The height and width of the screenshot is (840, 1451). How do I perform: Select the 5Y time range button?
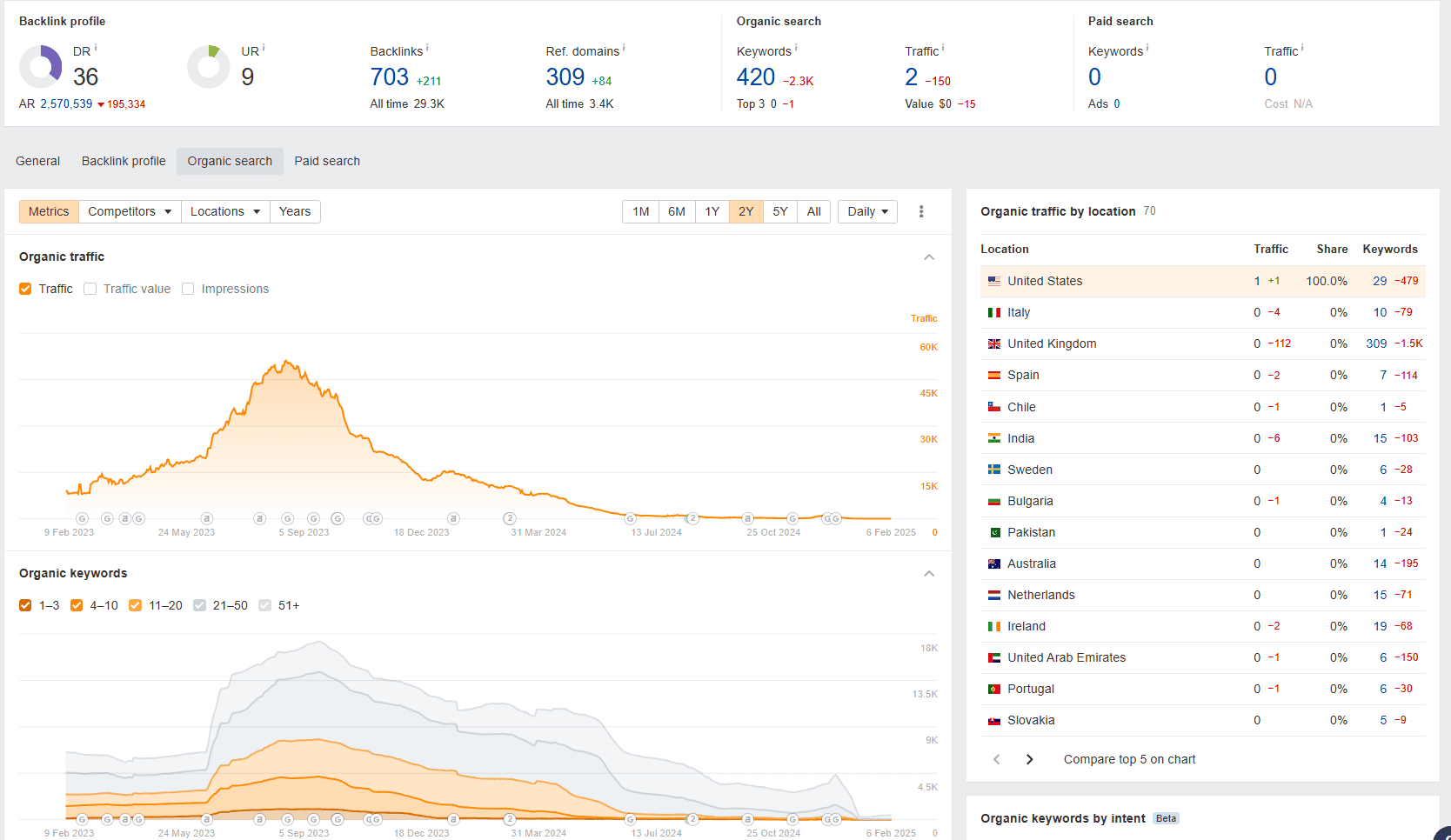(x=780, y=211)
